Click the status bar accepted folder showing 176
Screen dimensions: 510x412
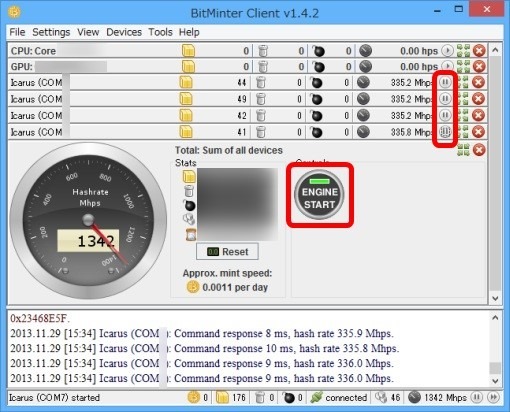point(222,397)
